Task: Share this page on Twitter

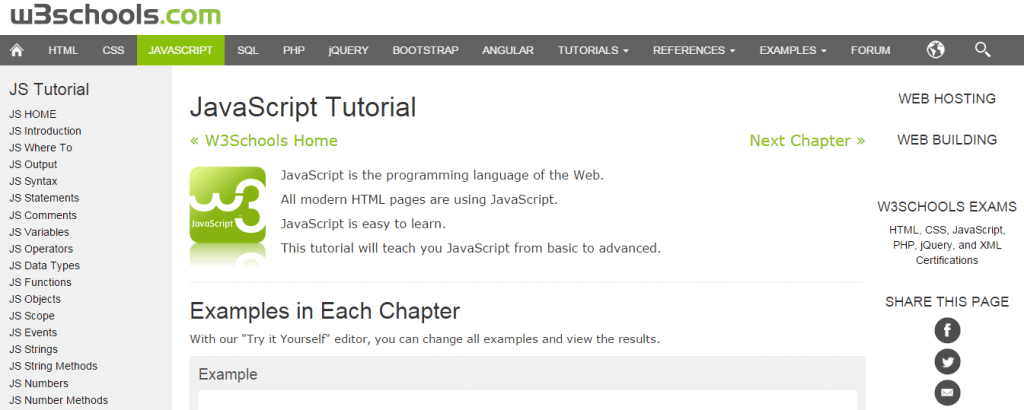Action: coord(947,362)
